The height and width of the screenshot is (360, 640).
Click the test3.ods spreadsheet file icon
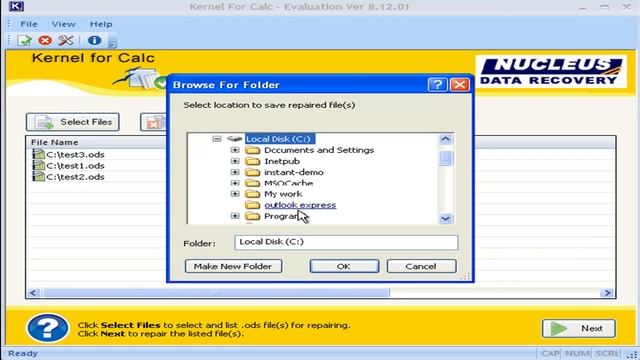coord(38,154)
